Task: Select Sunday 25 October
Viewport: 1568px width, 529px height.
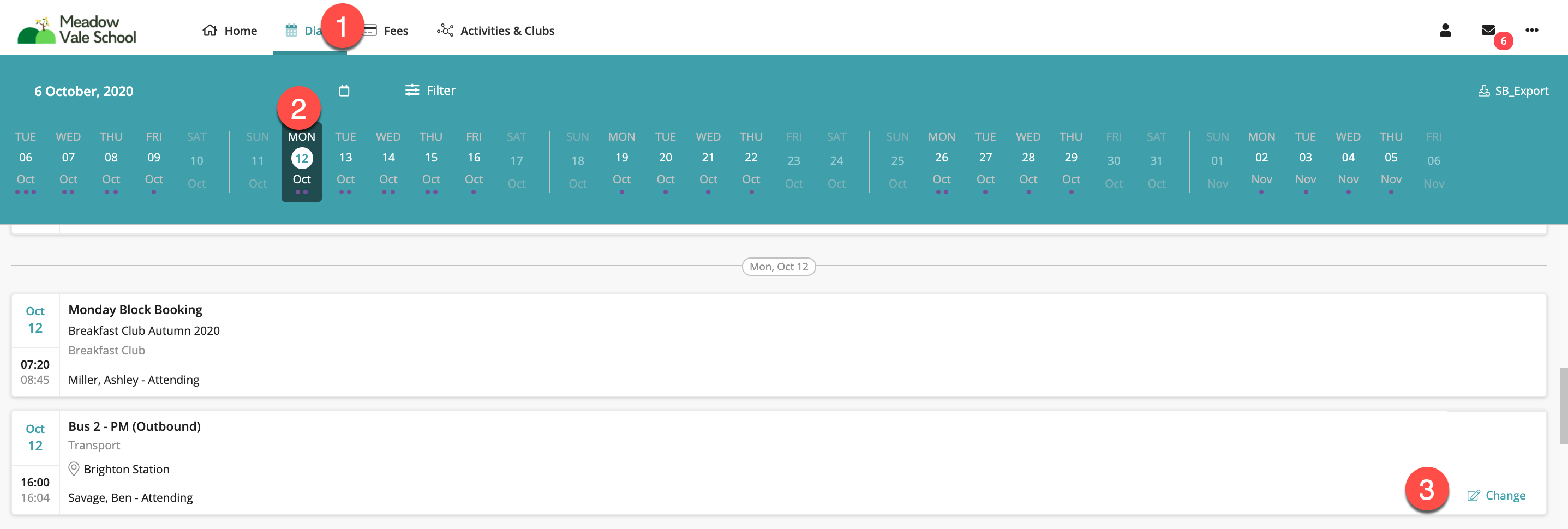Action: (x=898, y=161)
